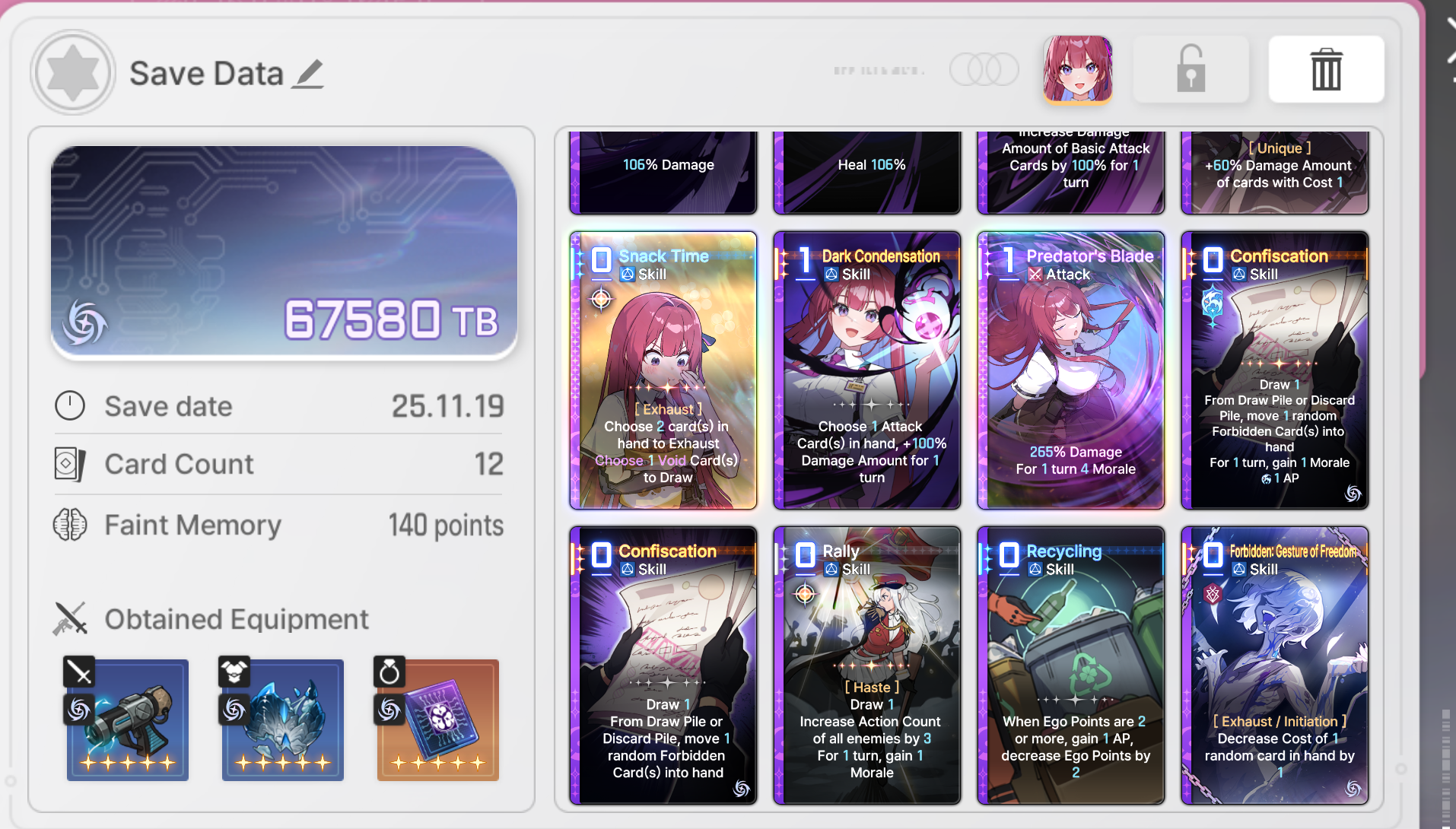Select the Recycling skill card
1456x829 pixels.
pos(1071,665)
